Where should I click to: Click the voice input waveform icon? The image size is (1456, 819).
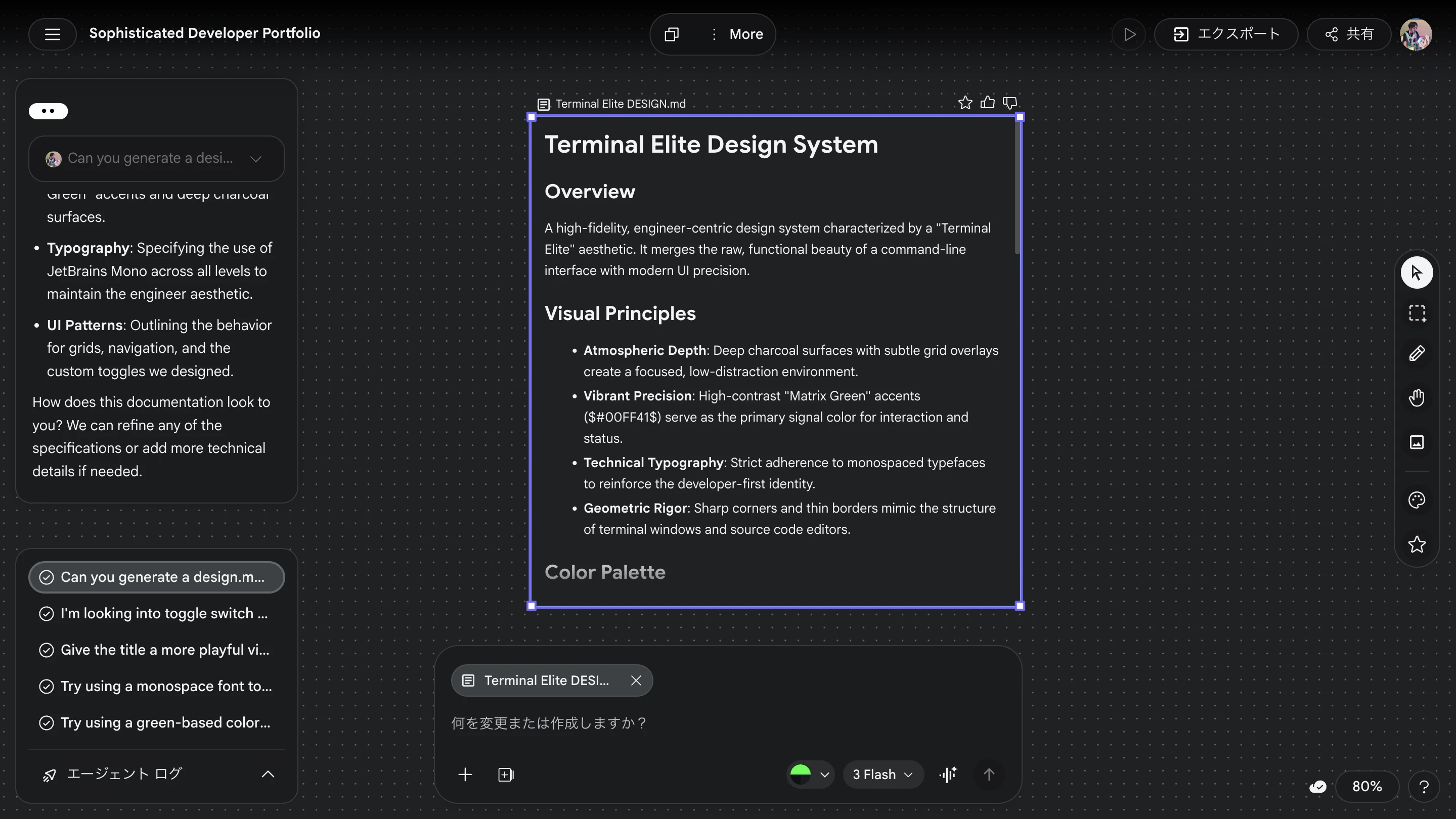point(948,775)
